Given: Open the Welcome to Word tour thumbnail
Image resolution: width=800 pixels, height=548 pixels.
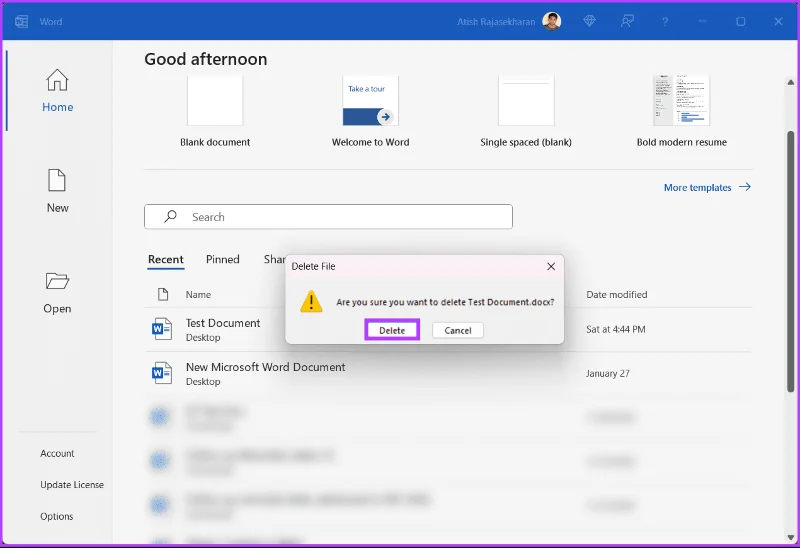Looking at the screenshot, I should [370, 101].
